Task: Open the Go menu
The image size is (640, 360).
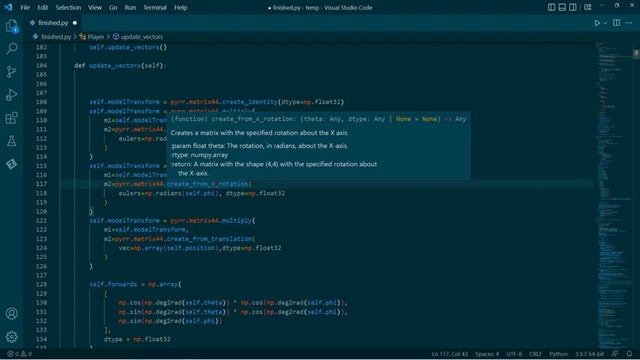Action: tap(113, 7)
